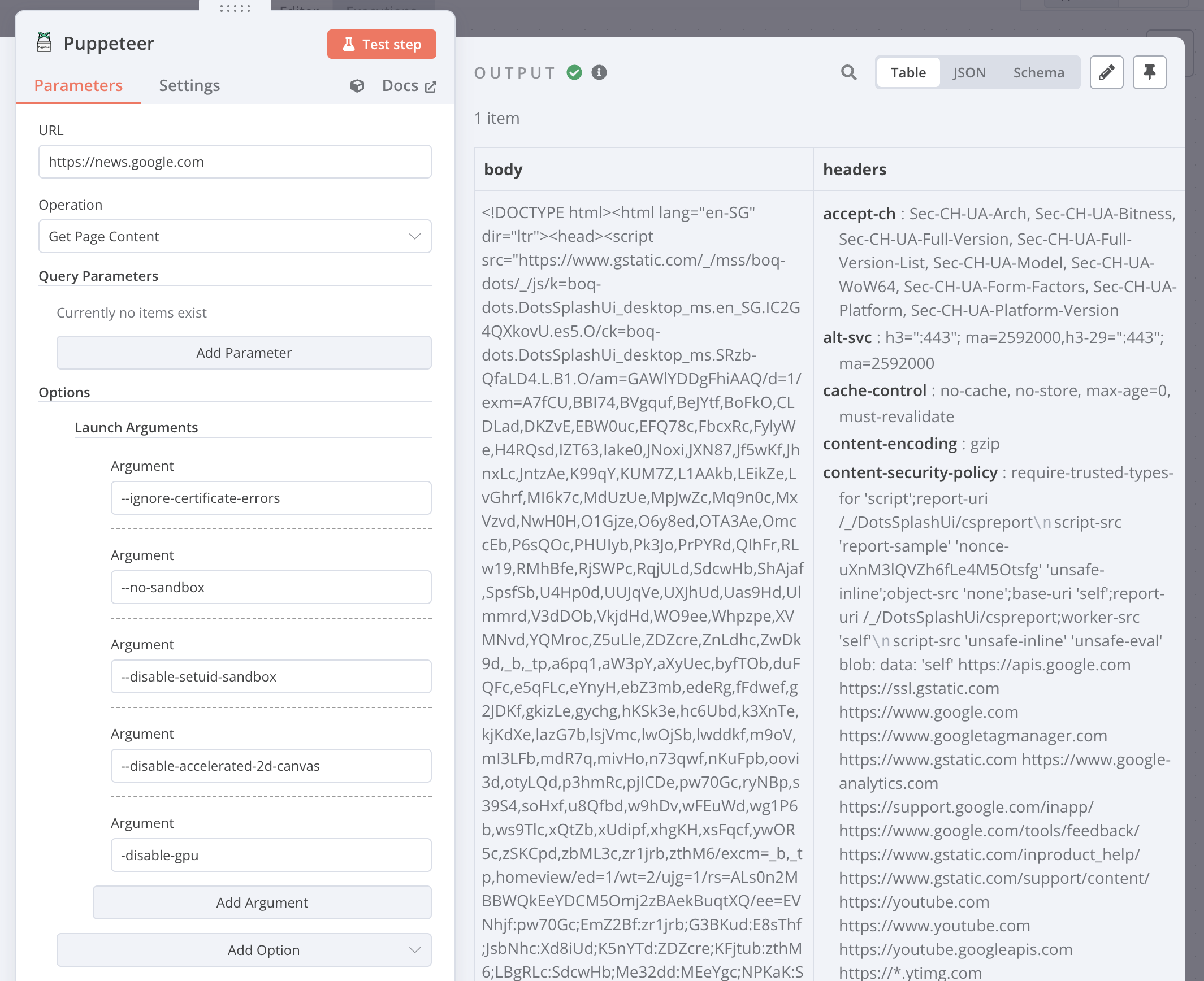Screen dimensions: 1204x981
Task: Open the Operation dropdown
Action: 235,236
